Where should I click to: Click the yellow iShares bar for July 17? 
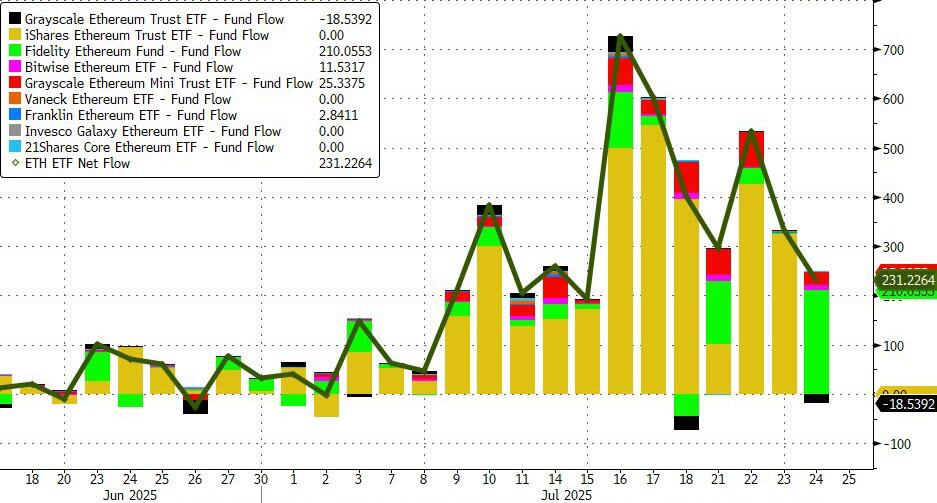pyautogui.click(x=653, y=260)
